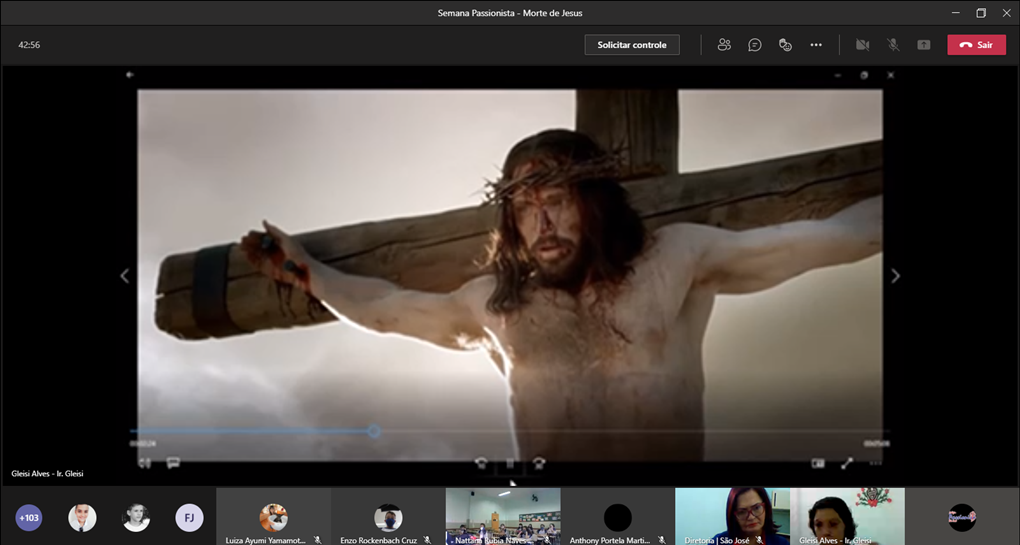Click the back arrow above shared video
The height and width of the screenshot is (545, 1020).
(x=130, y=75)
